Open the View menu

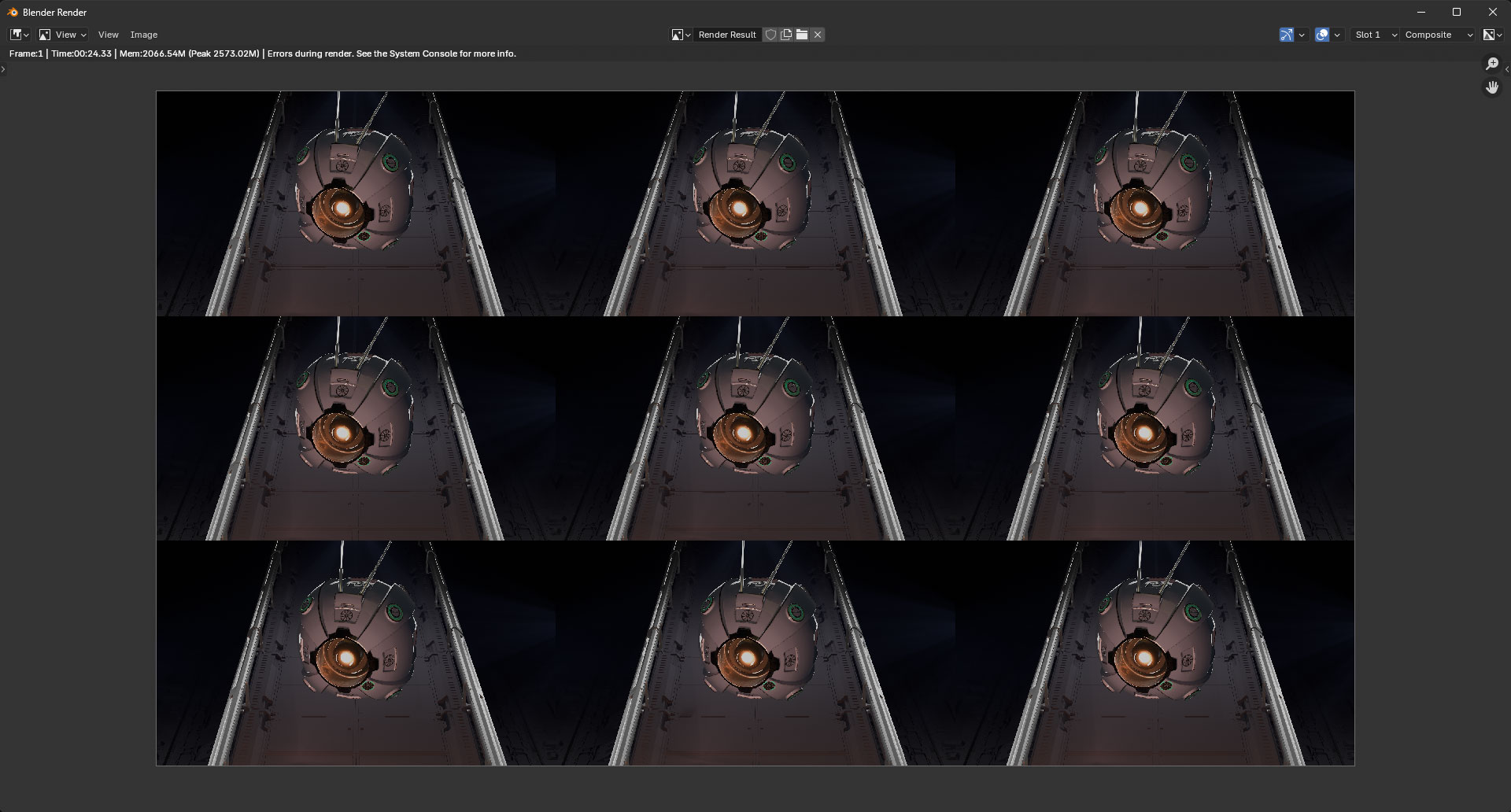tap(109, 35)
